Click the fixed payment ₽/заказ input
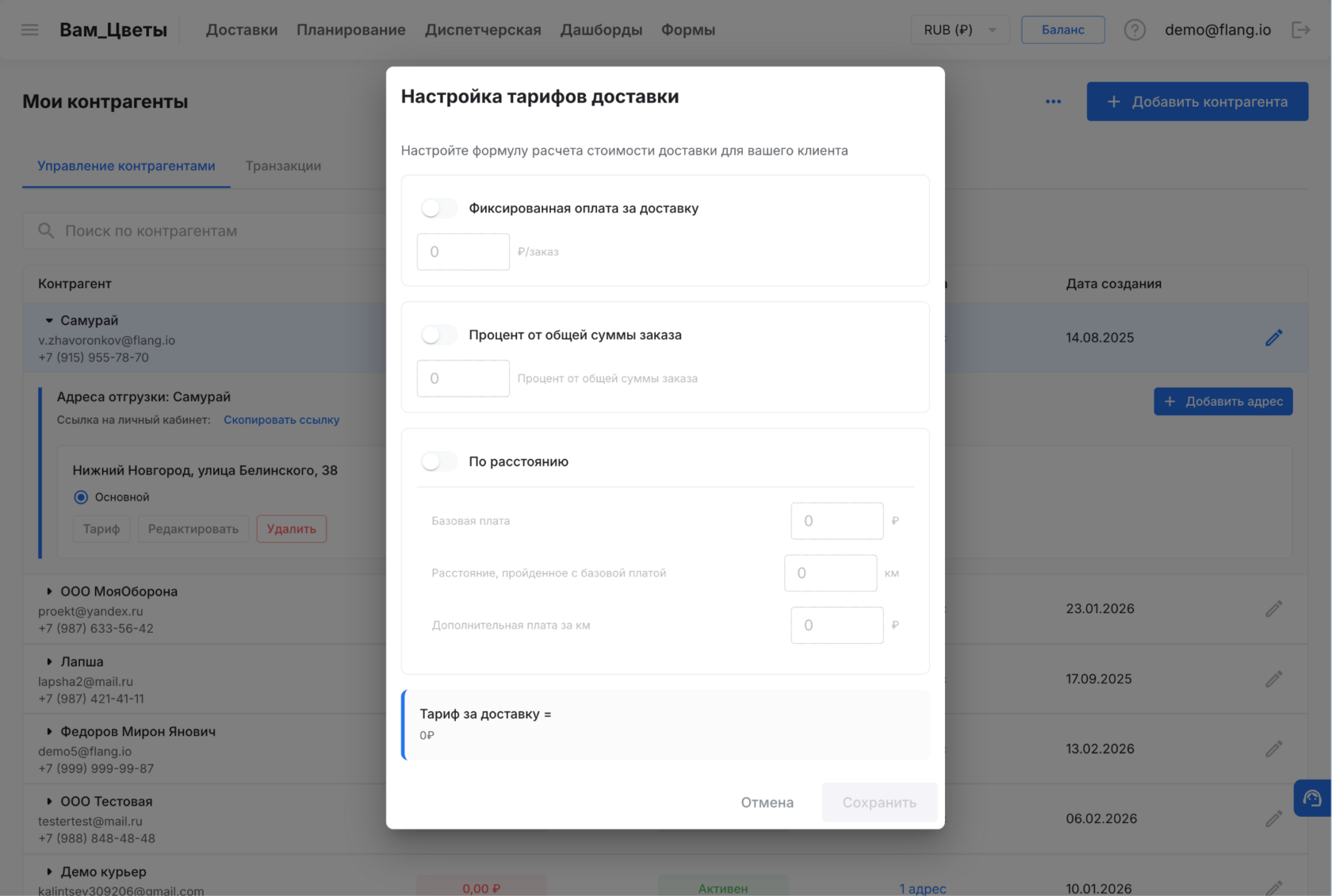 pyautogui.click(x=463, y=251)
